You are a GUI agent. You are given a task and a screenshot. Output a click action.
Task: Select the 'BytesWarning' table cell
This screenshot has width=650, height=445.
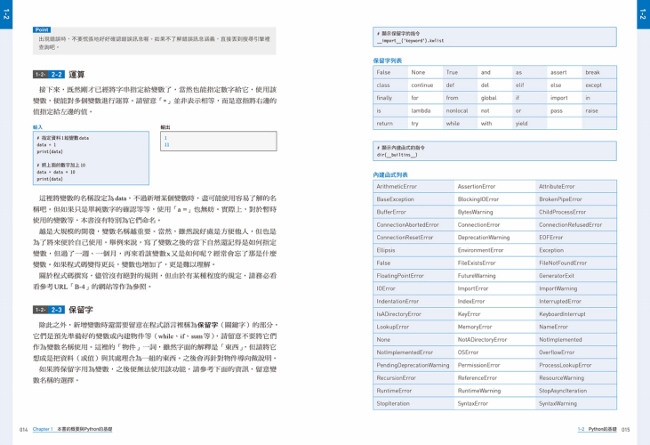coord(495,212)
